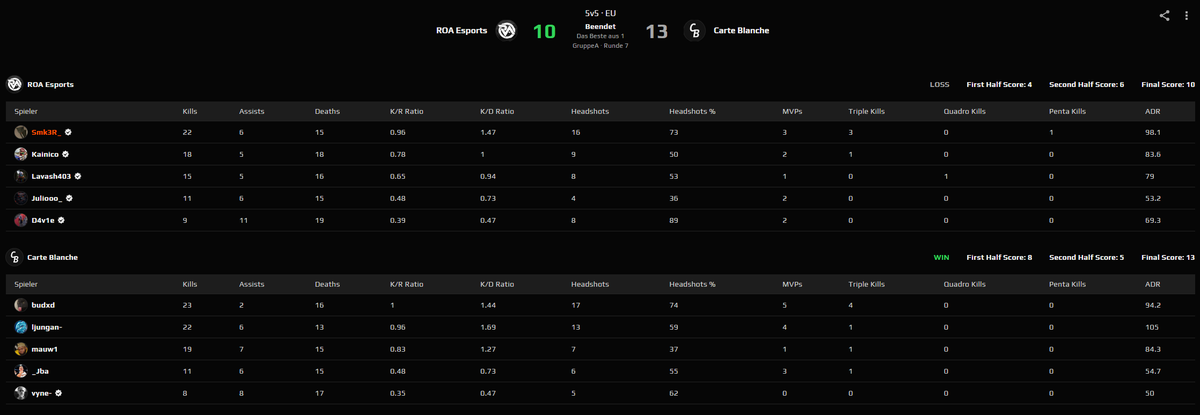Click ROA Esports logo beside score 10
This screenshot has height=415, width=1200.
pyautogui.click(x=507, y=31)
